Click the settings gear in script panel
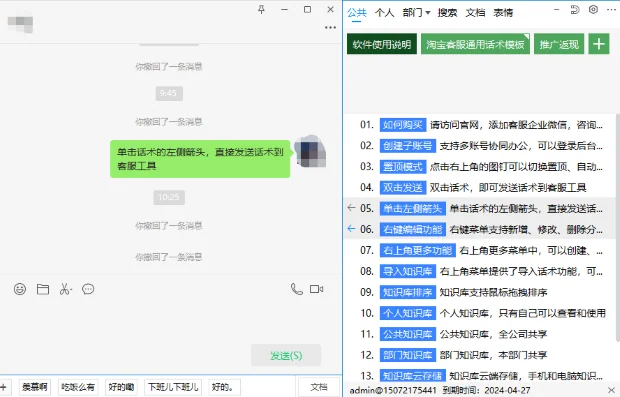 click(x=593, y=9)
